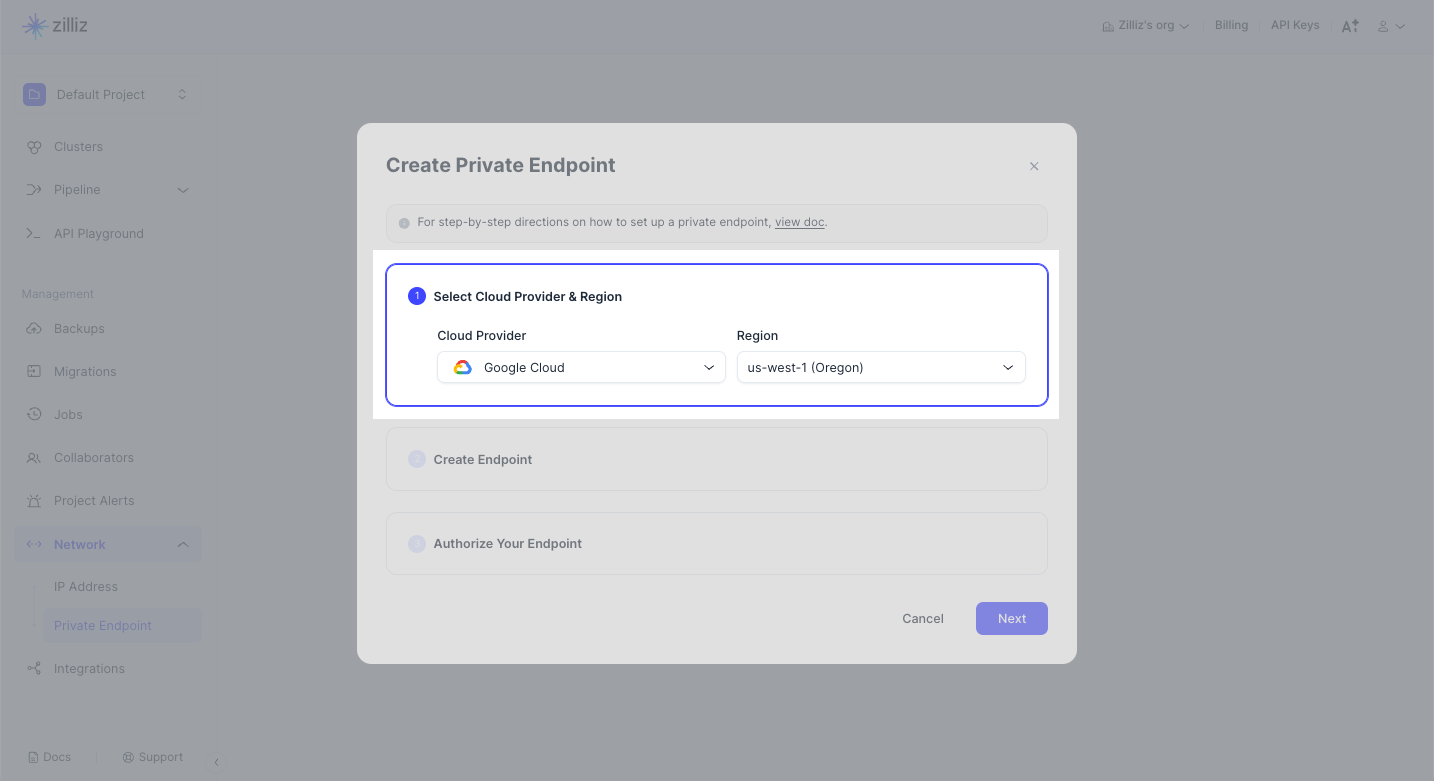Image resolution: width=1434 pixels, height=781 pixels.
Task: Click the Integrations sidebar icon
Action: click(34, 669)
